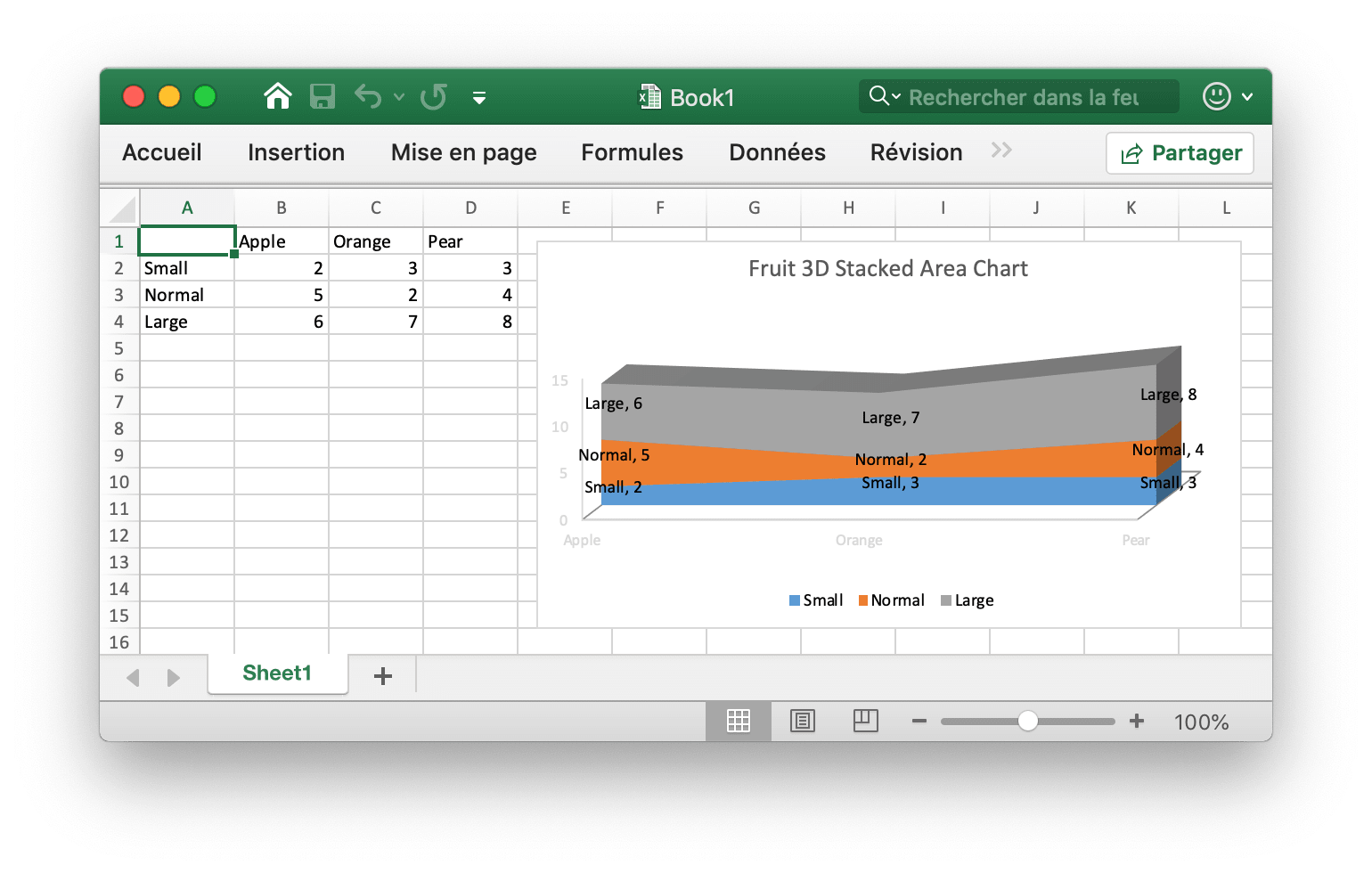1372x873 pixels.
Task: Click the zoom slider handle
Action: 1027,721
